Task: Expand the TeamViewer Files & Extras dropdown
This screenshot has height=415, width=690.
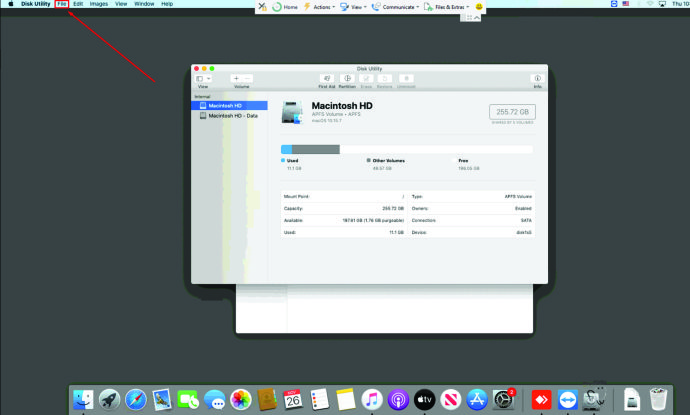Action: (x=446, y=7)
